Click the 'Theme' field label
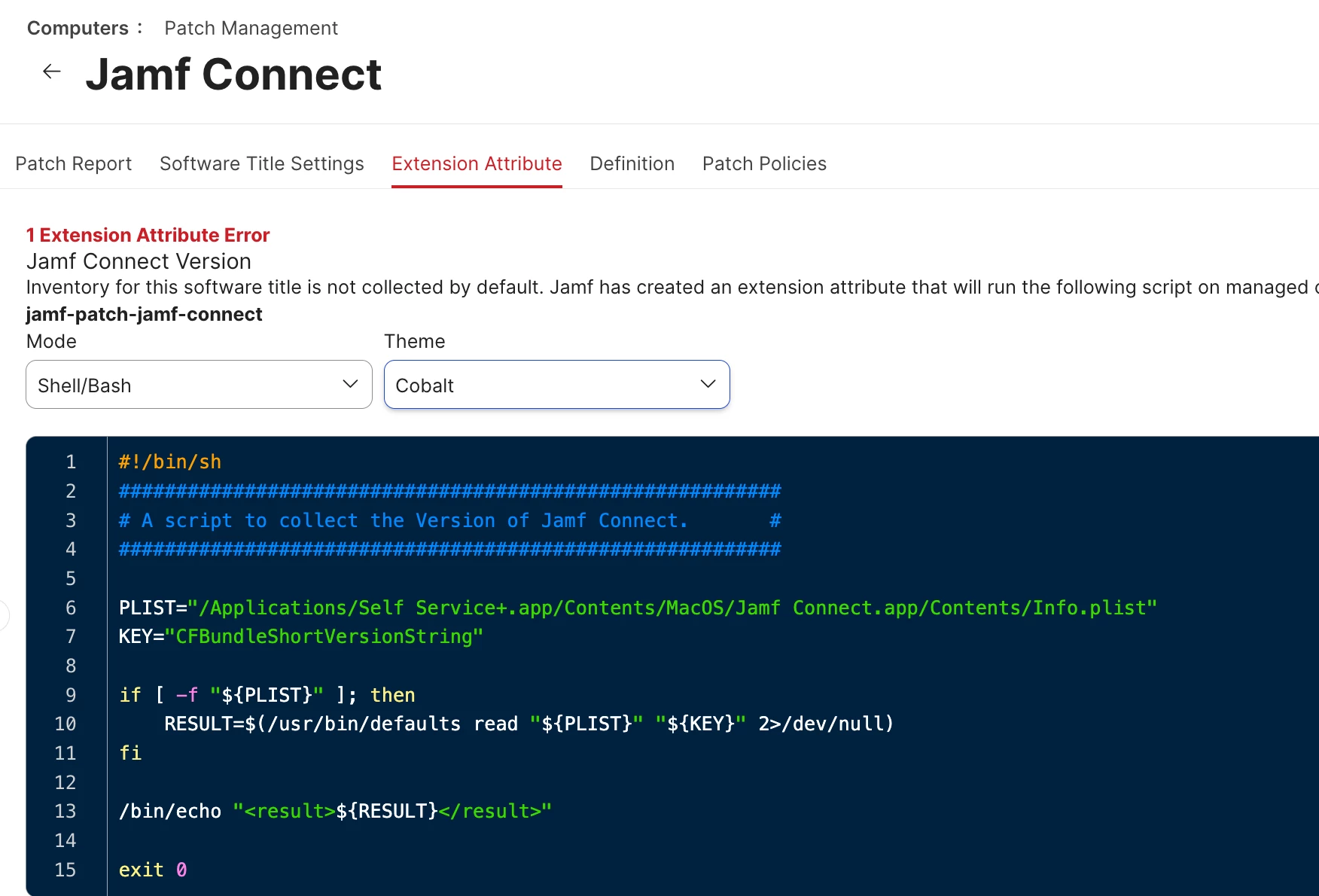The image size is (1319, 896). pyautogui.click(x=414, y=341)
